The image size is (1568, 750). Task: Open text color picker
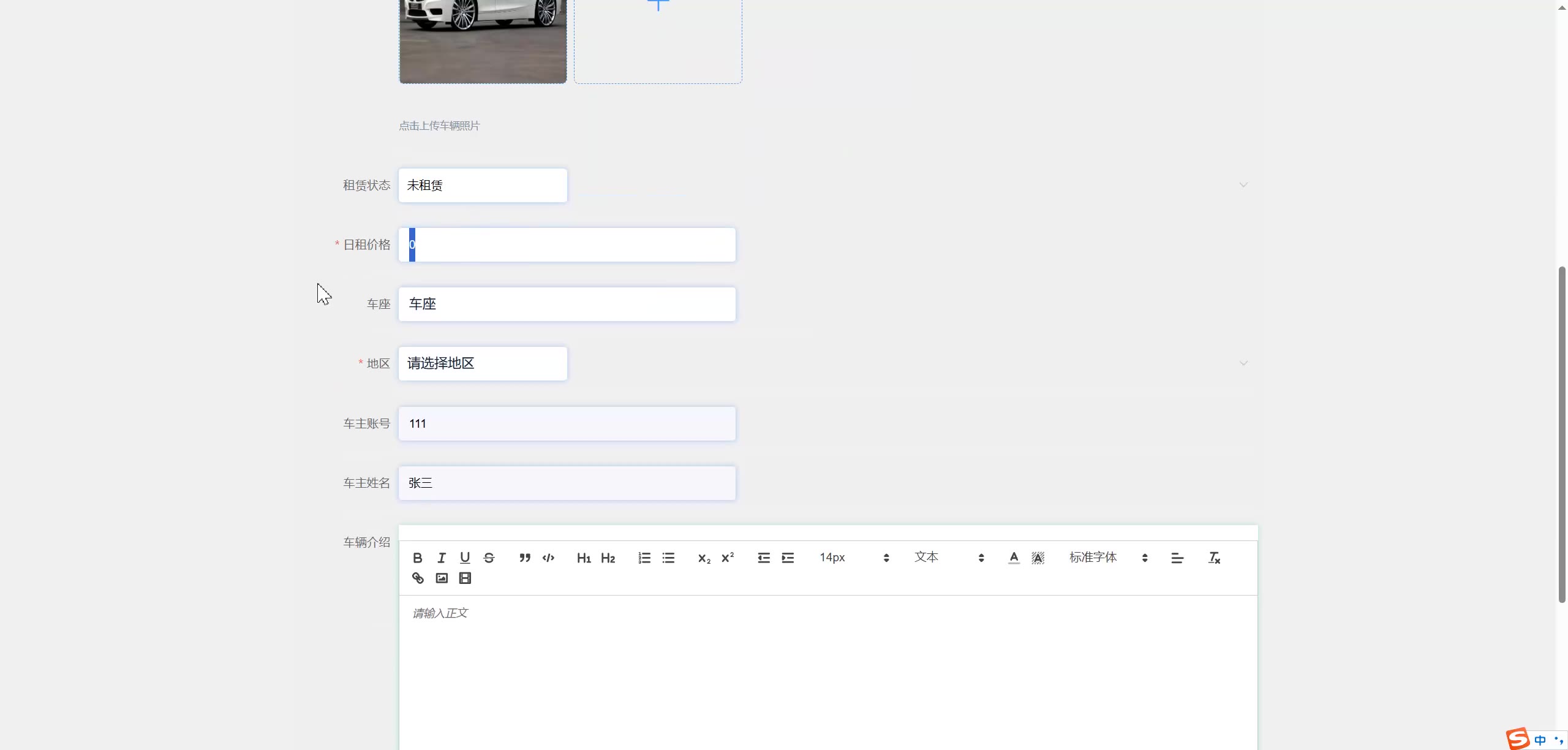(x=1014, y=558)
